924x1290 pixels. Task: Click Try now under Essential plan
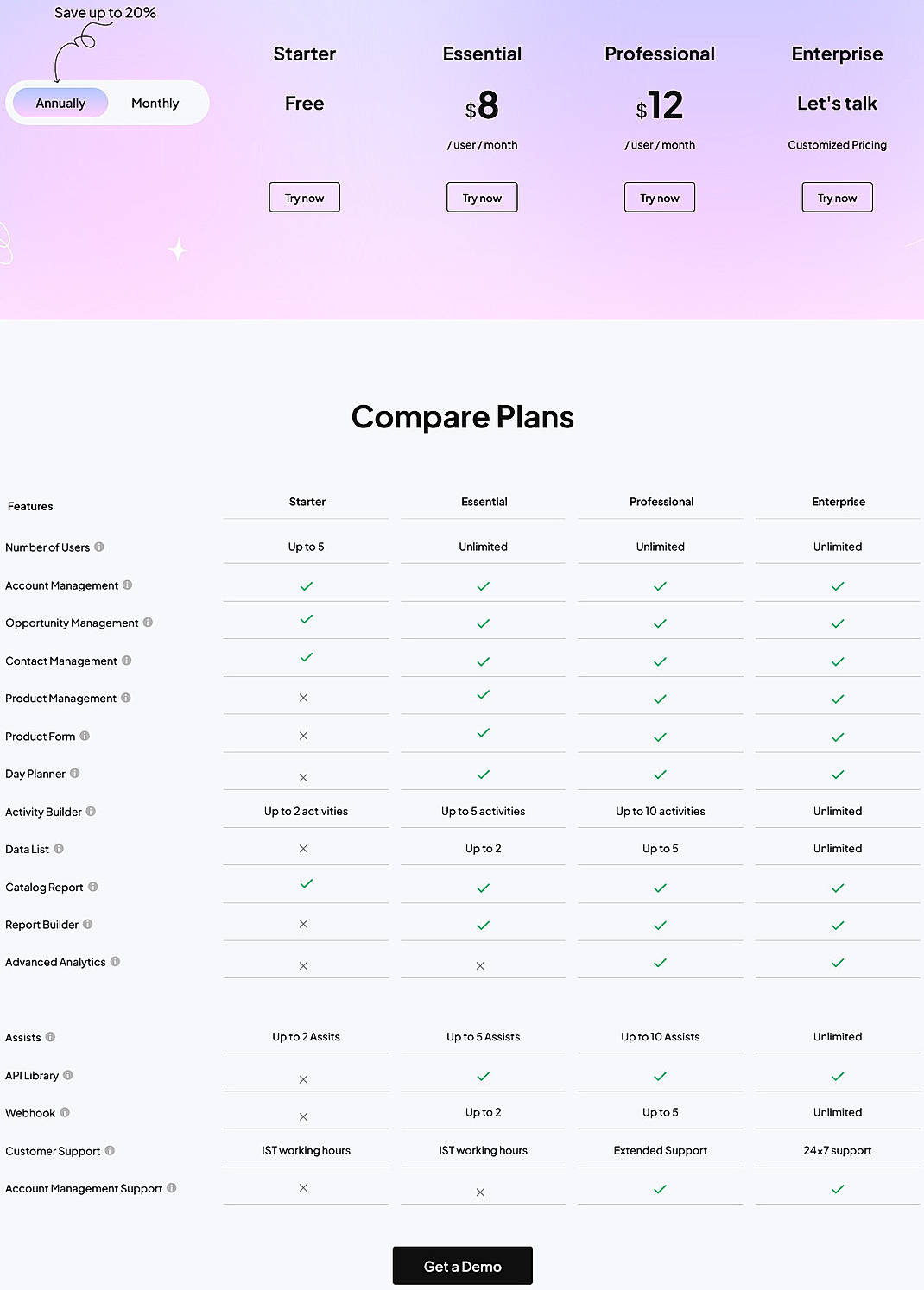482,197
